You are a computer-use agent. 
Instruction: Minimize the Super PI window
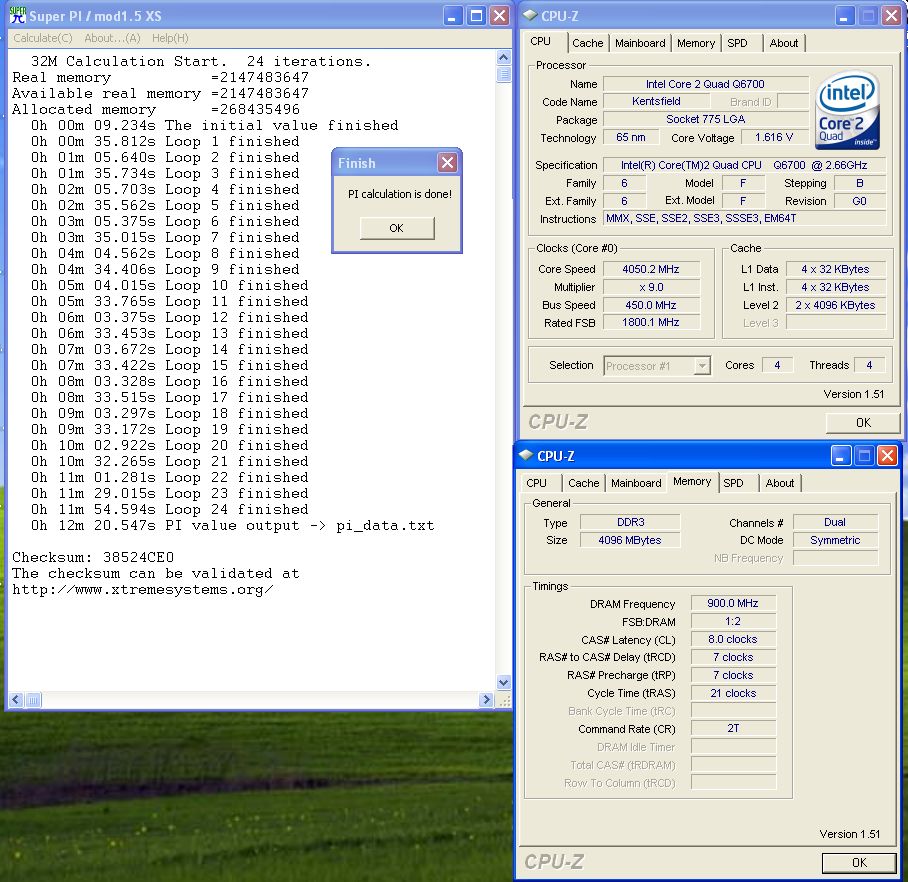[x=453, y=16]
